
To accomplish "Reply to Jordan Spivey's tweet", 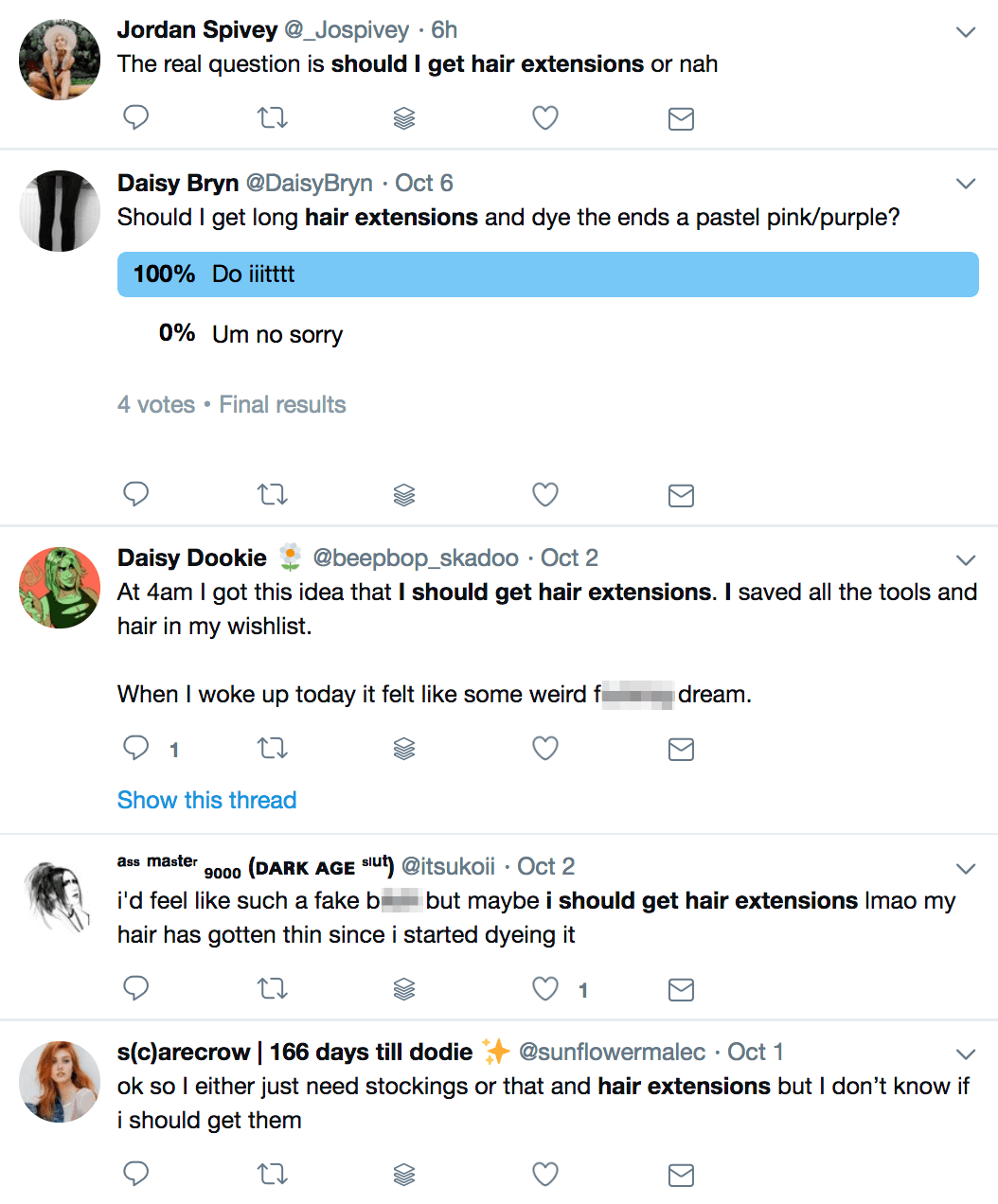I will tap(136, 117).
